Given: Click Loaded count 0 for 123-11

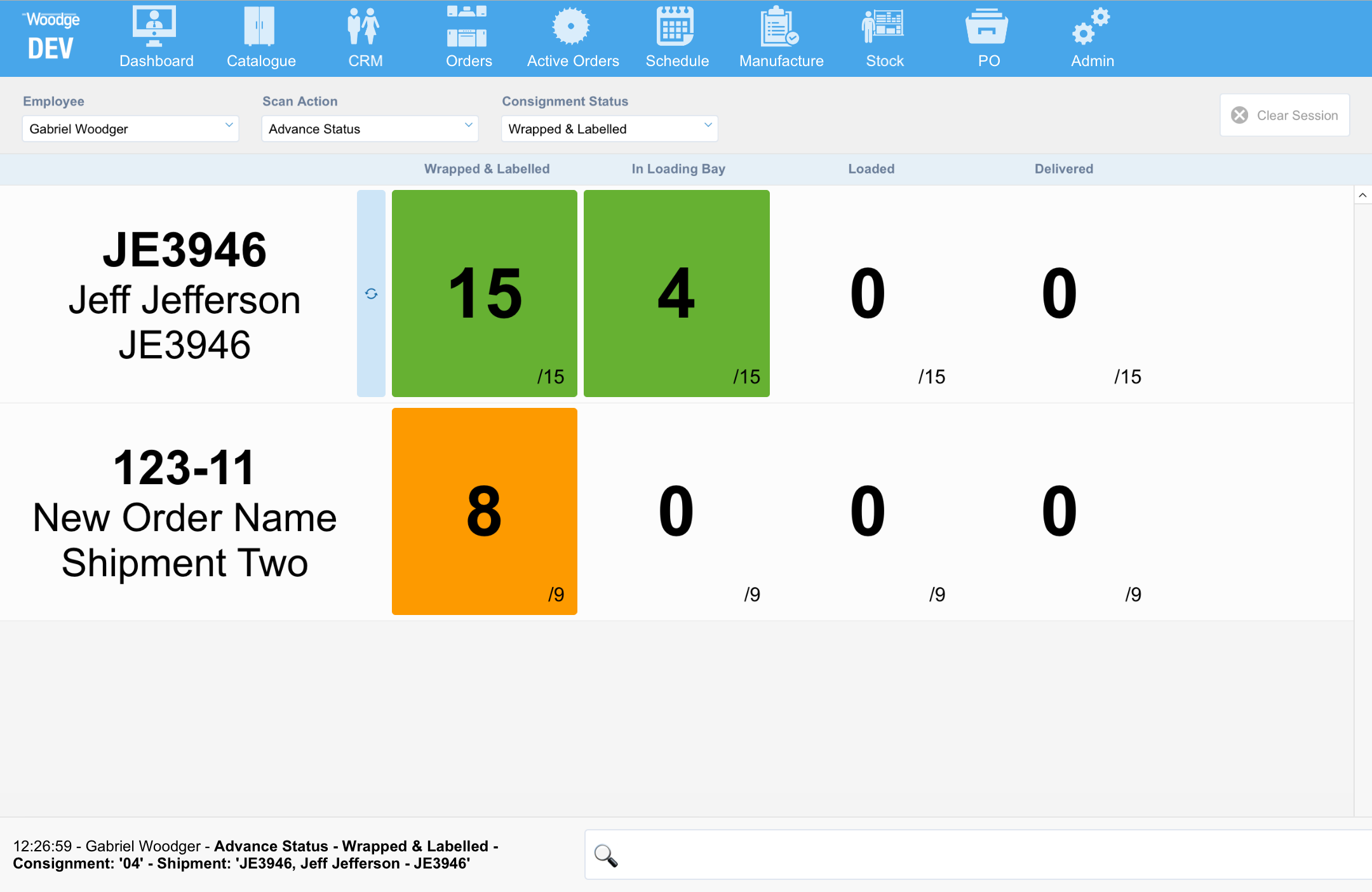Looking at the screenshot, I should point(868,511).
